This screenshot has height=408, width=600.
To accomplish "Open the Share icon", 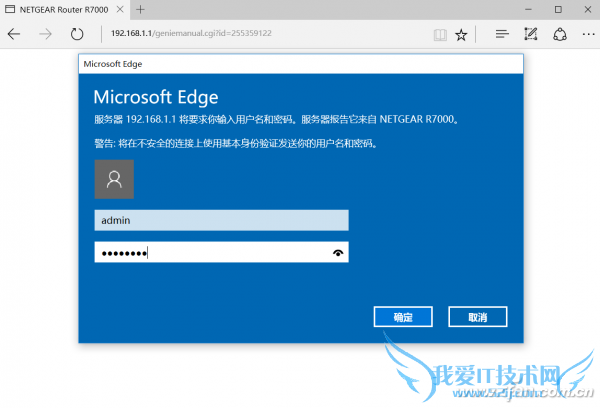I will 560,34.
